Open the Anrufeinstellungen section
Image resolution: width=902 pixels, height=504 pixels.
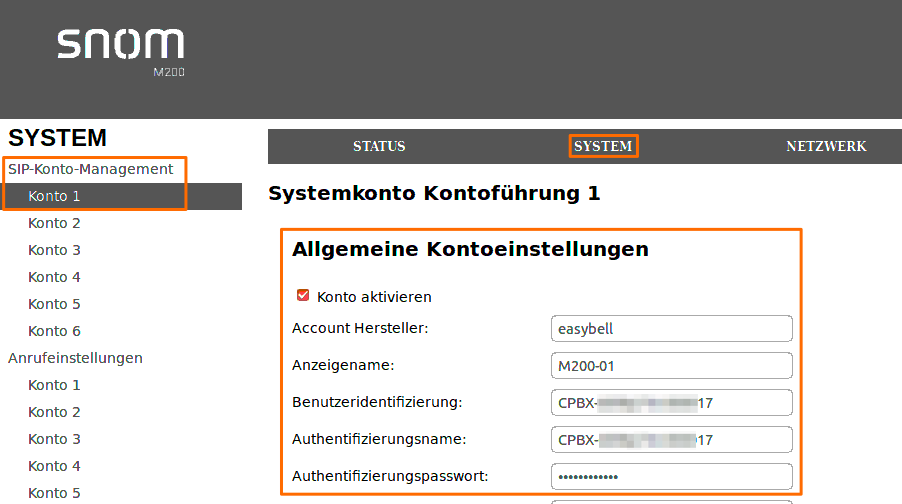tap(75, 358)
